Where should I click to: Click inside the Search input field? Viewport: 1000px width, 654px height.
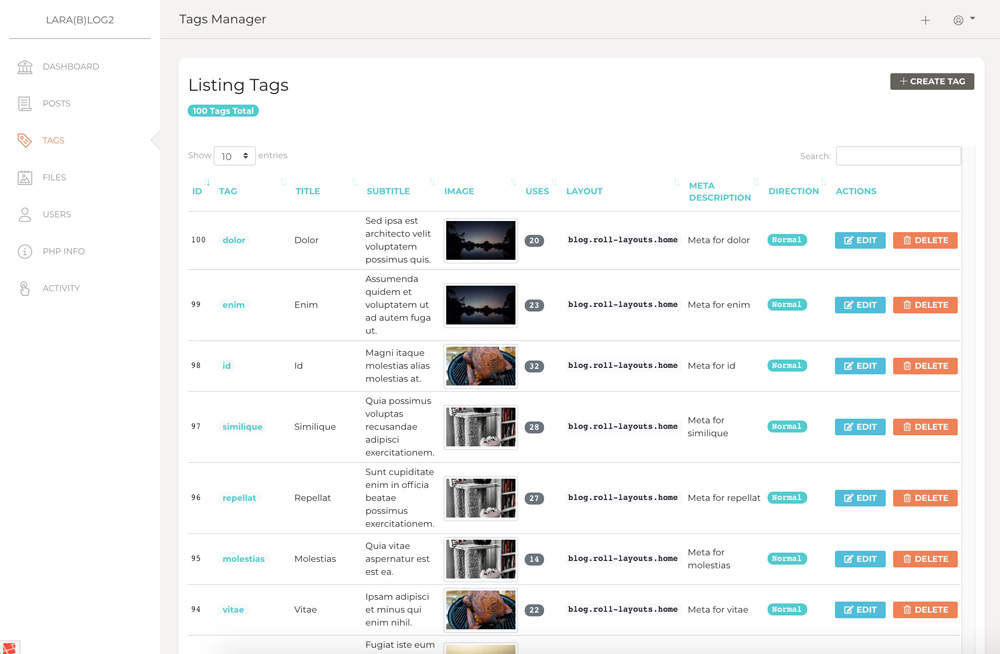pos(897,155)
